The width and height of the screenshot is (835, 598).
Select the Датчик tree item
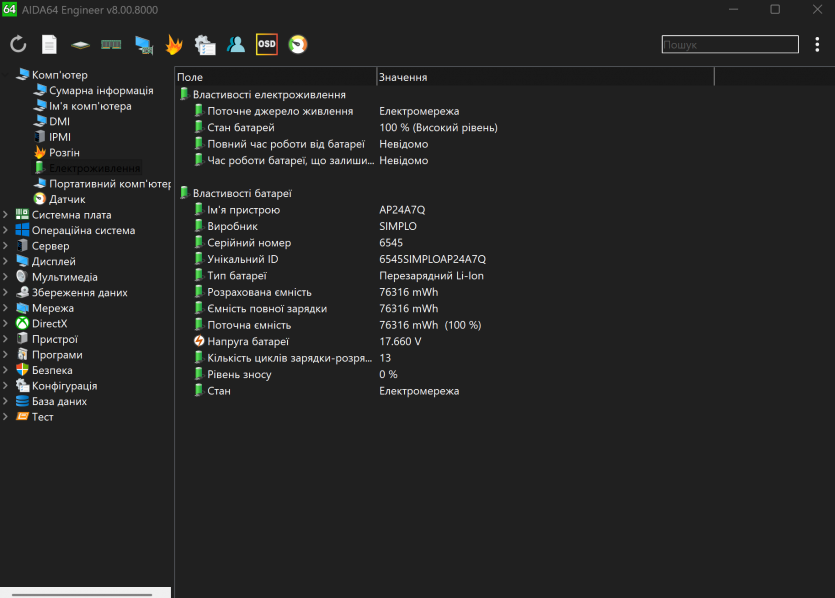point(67,199)
